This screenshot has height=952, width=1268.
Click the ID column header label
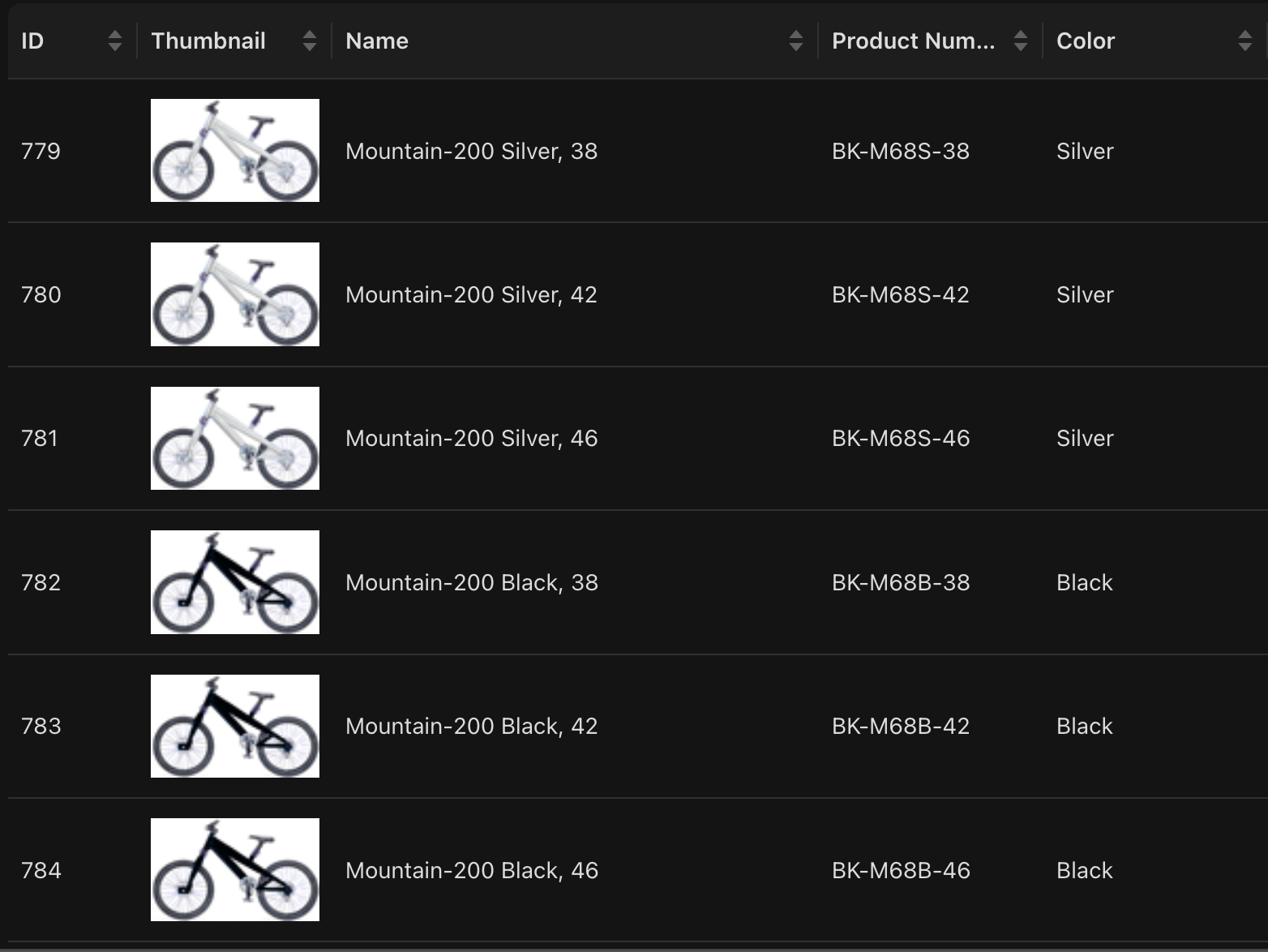point(32,41)
